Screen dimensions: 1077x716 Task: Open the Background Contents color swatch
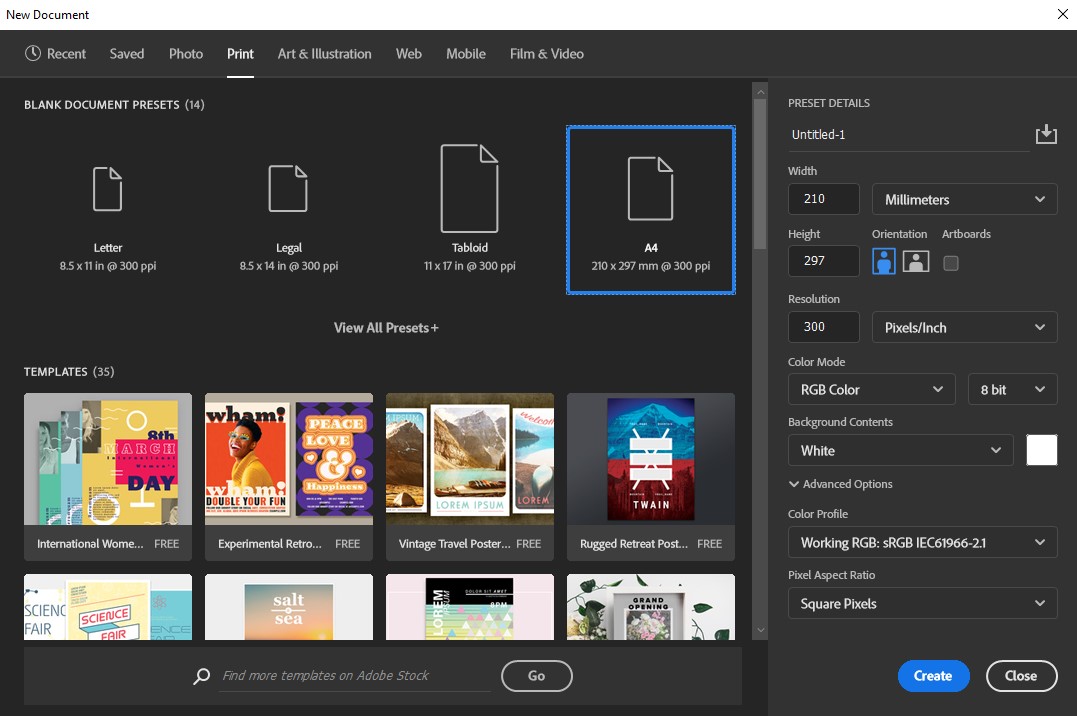coord(1041,450)
